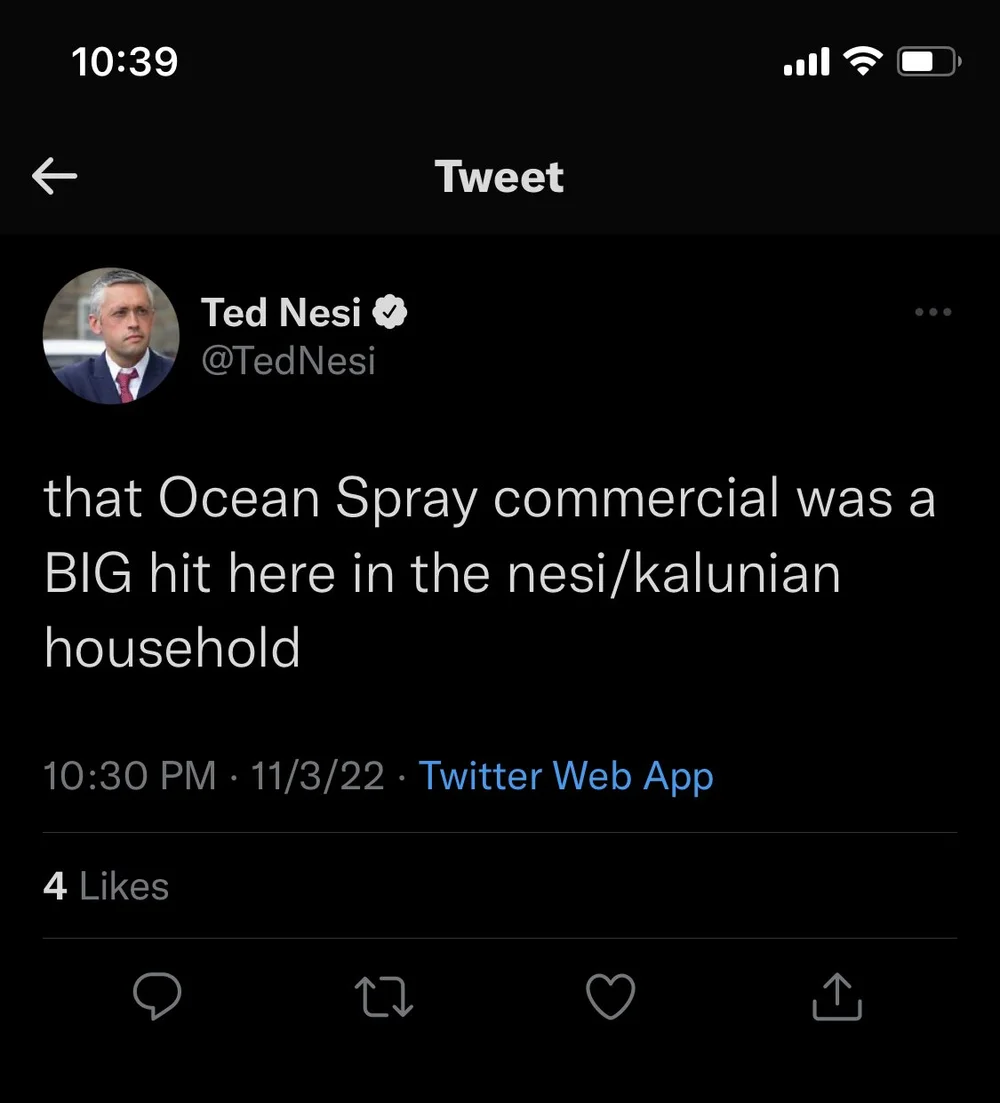Retweet this tweet
This screenshot has height=1103, width=1000.
[x=384, y=996]
